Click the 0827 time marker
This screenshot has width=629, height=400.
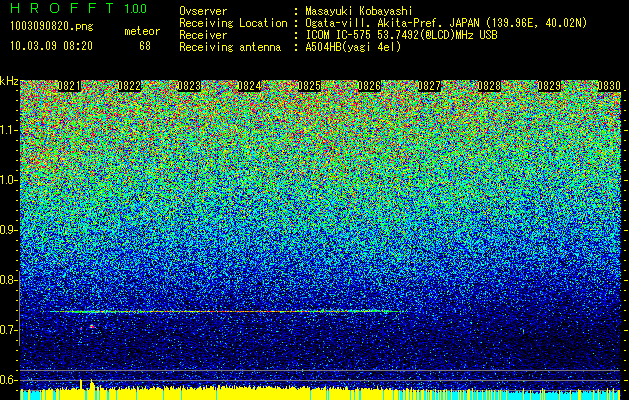(x=429, y=86)
